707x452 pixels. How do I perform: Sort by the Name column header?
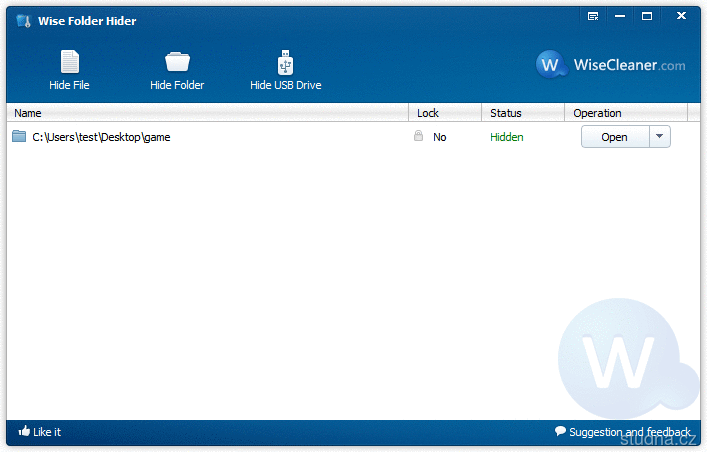pyautogui.click(x=207, y=113)
